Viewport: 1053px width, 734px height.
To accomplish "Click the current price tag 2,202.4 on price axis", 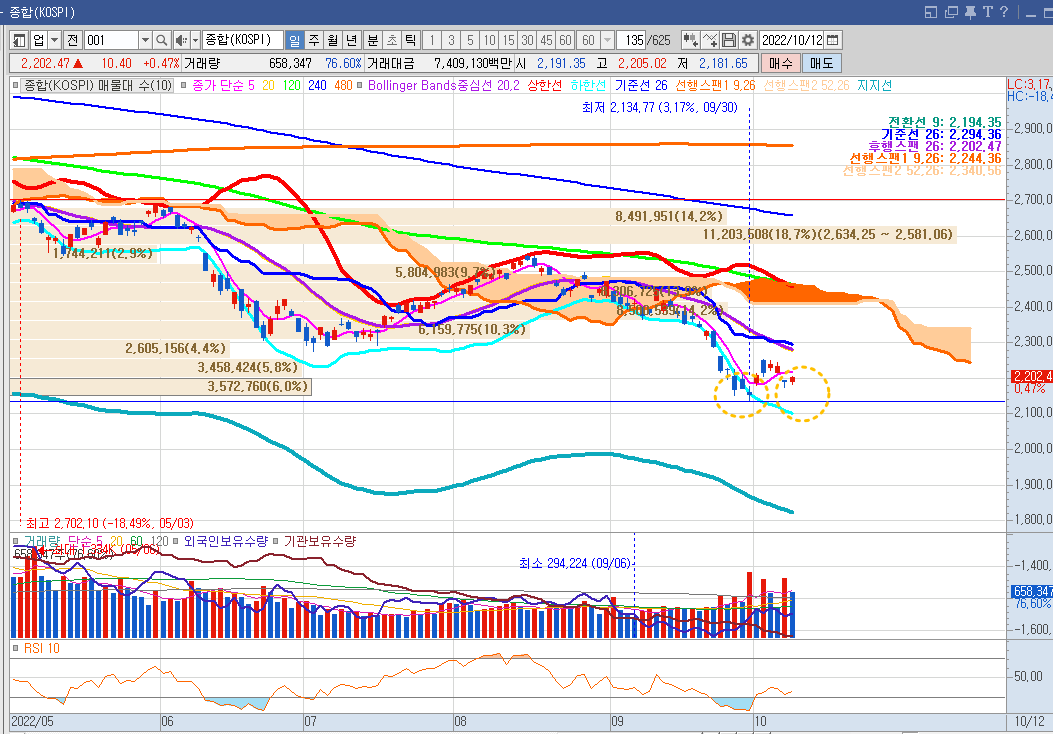I will [x=1032, y=377].
